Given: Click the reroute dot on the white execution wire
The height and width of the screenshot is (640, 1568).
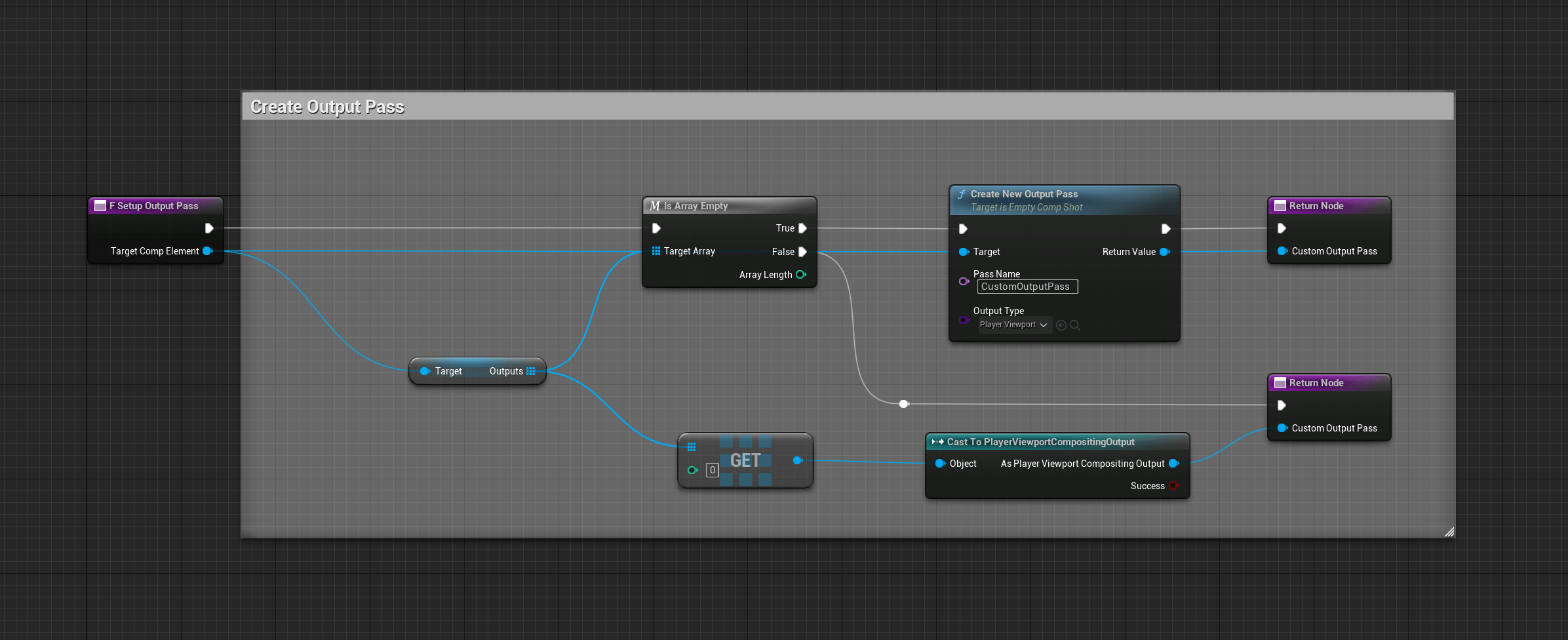Looking at the screenshot, I should click(903, 404).
